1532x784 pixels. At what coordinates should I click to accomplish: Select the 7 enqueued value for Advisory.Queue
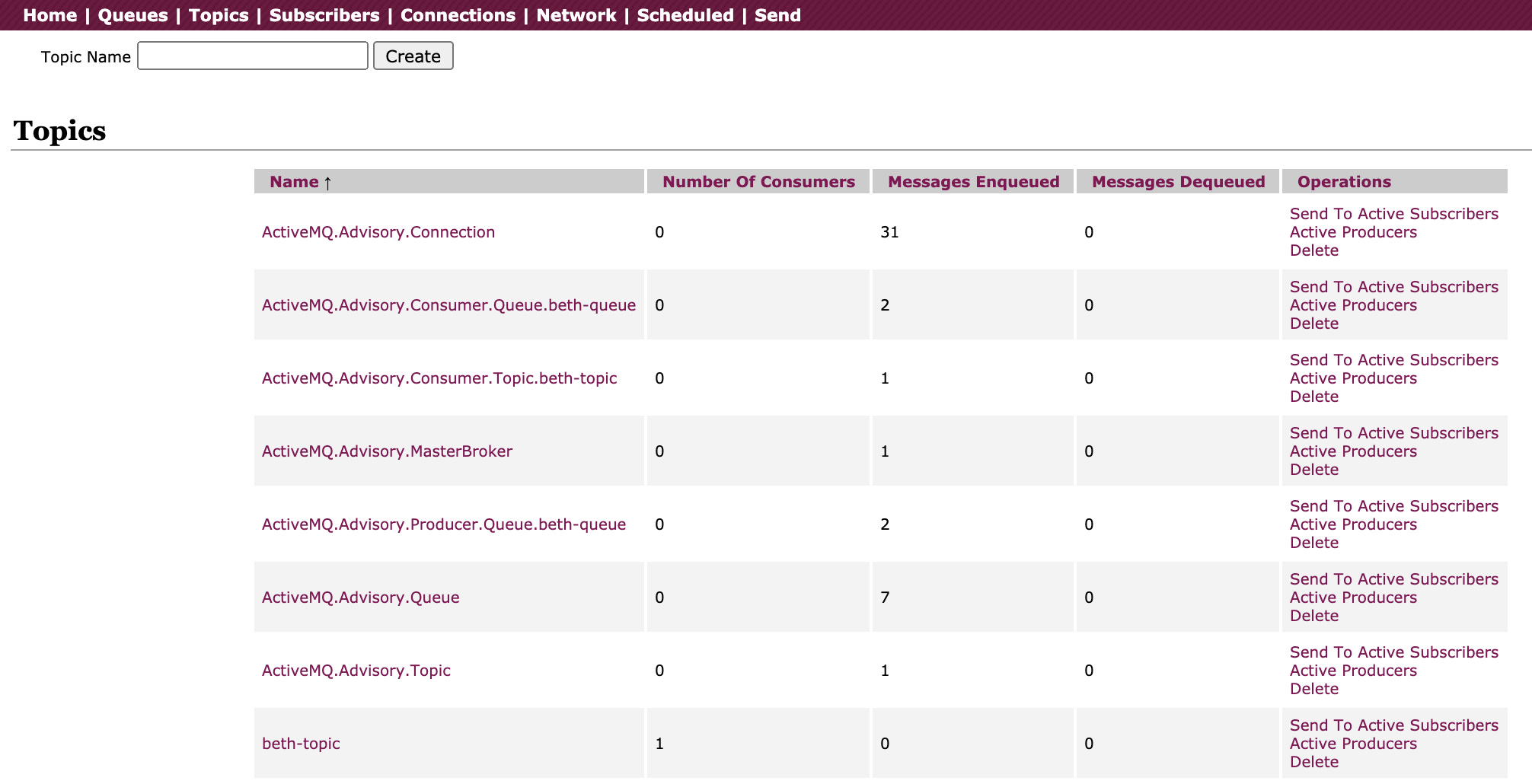(x=885, y=598)
